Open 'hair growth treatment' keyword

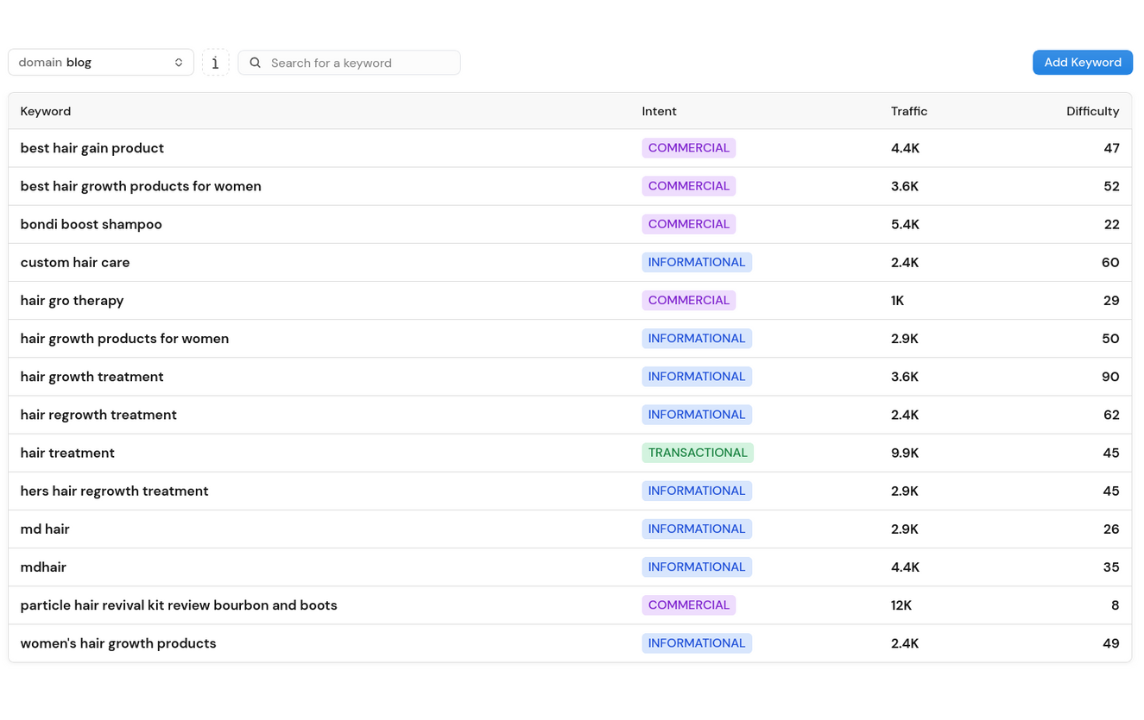(x=92, y=376)
